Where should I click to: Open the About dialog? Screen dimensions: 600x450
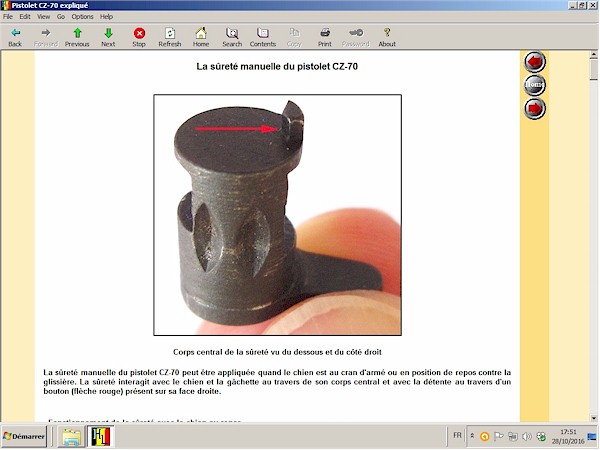click(x=387, y=37)
